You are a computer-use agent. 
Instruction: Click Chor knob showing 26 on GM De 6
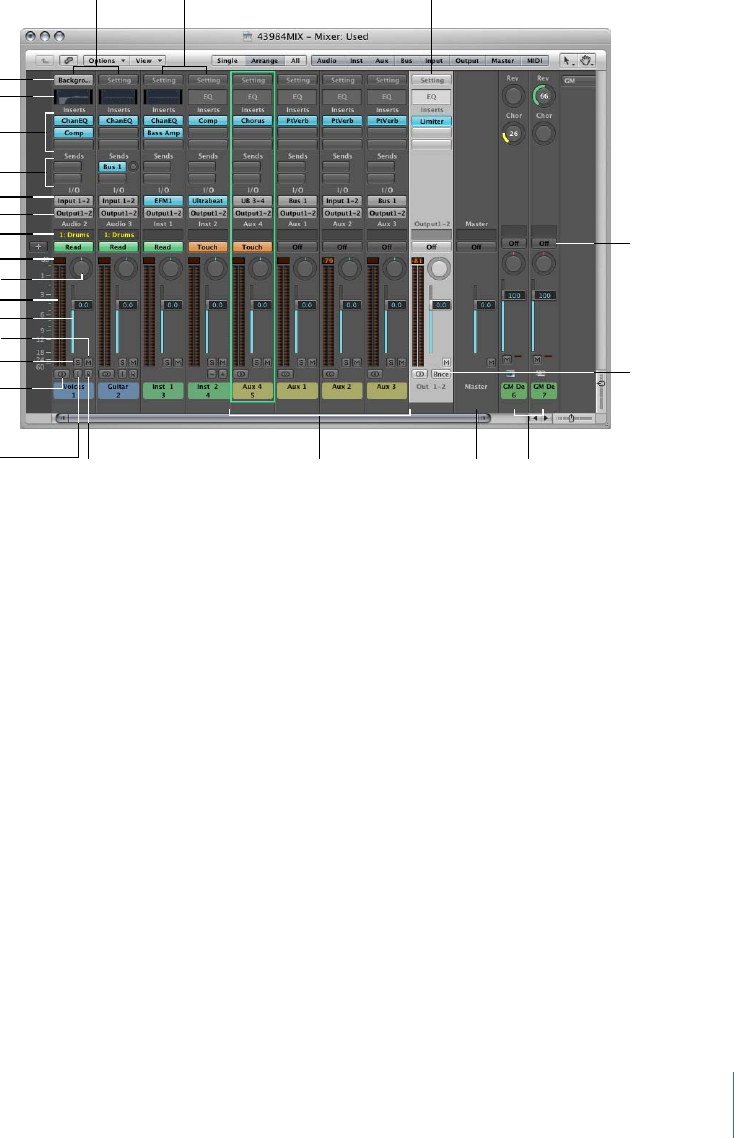coord(513,134)
